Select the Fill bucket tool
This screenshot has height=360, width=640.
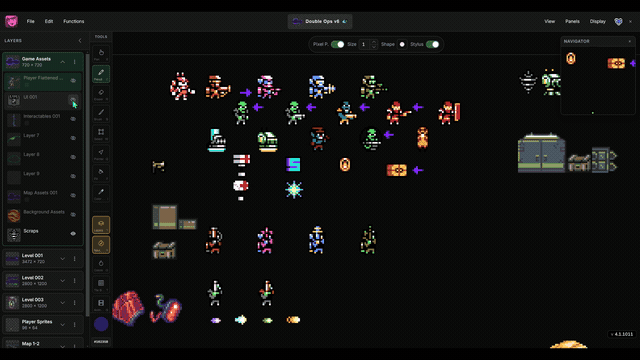click(101, 173)
